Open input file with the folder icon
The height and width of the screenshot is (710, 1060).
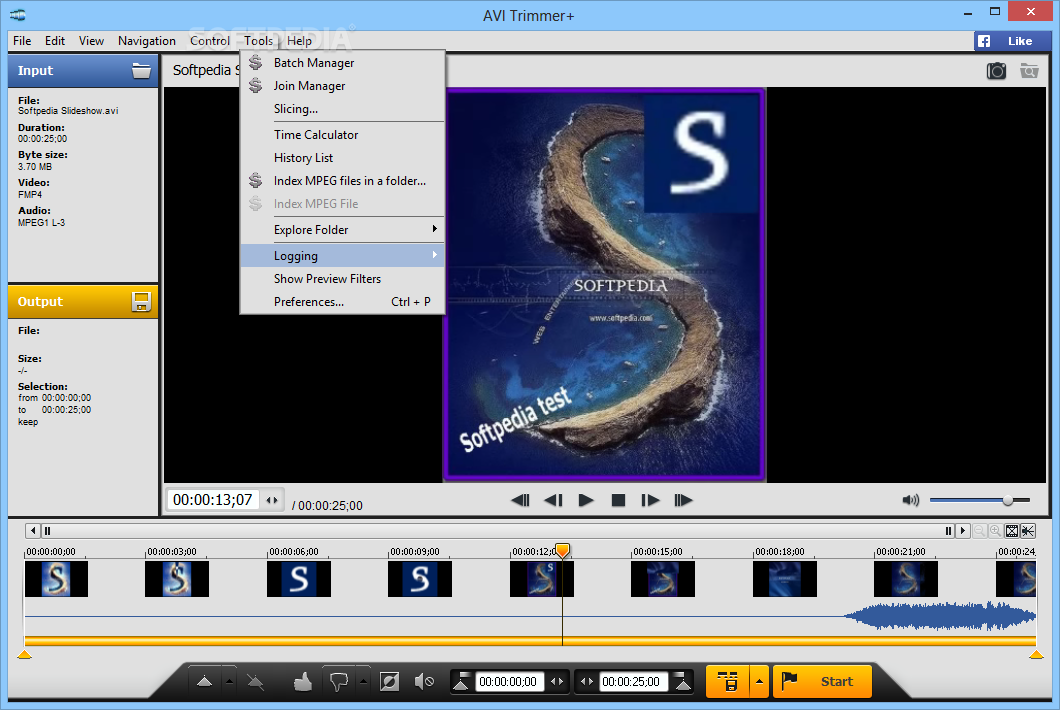[x=141, y=70]
